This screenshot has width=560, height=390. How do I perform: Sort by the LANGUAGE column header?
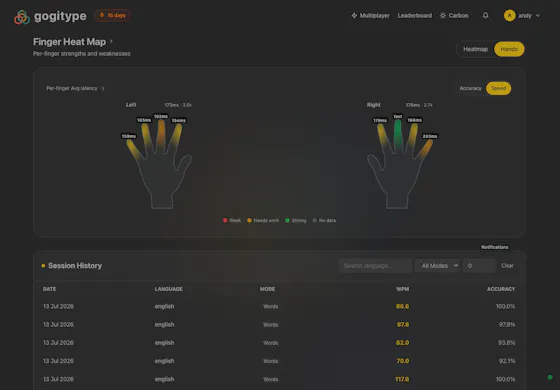[169, 289]
